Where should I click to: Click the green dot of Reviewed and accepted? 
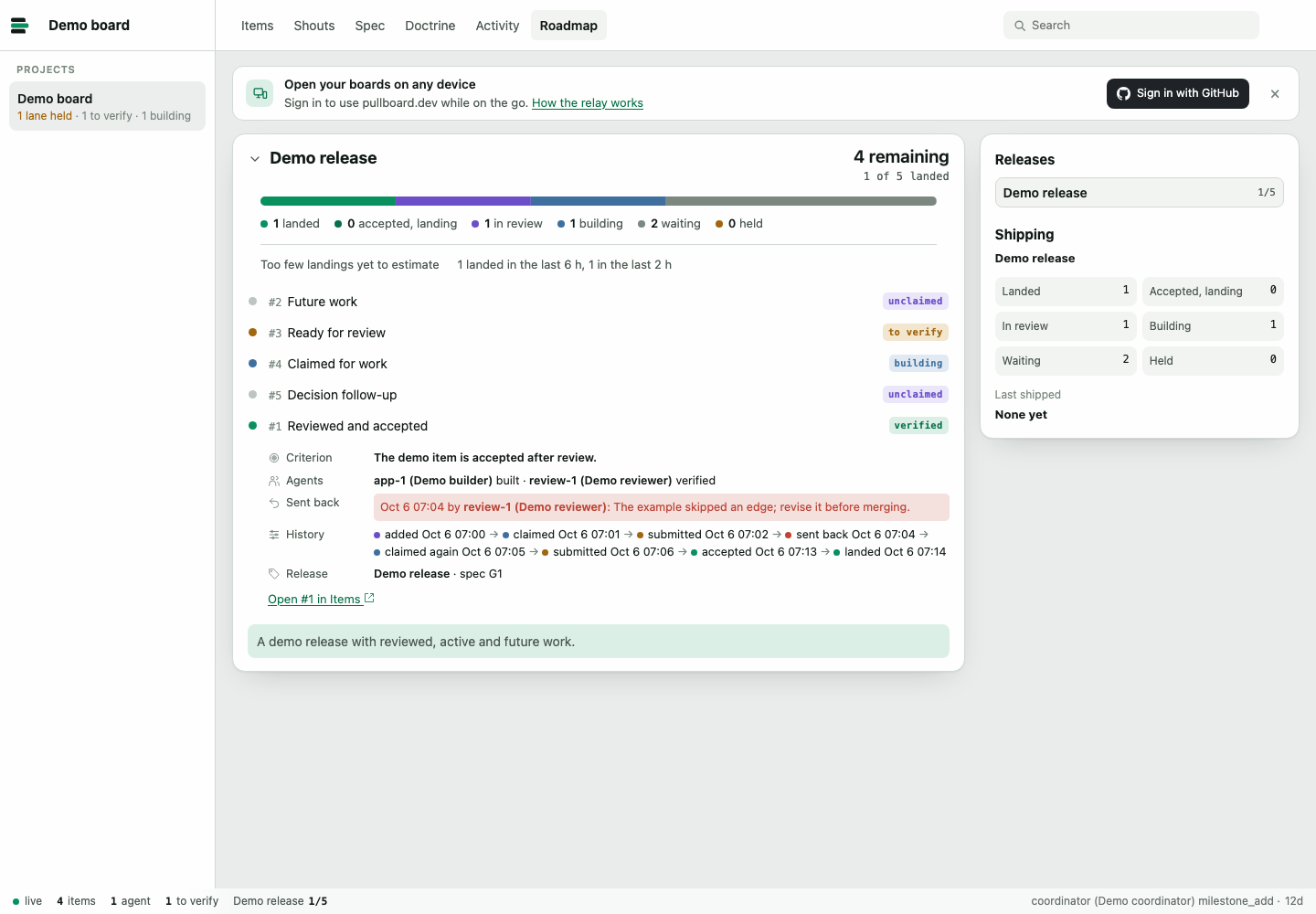coord(253,426)
